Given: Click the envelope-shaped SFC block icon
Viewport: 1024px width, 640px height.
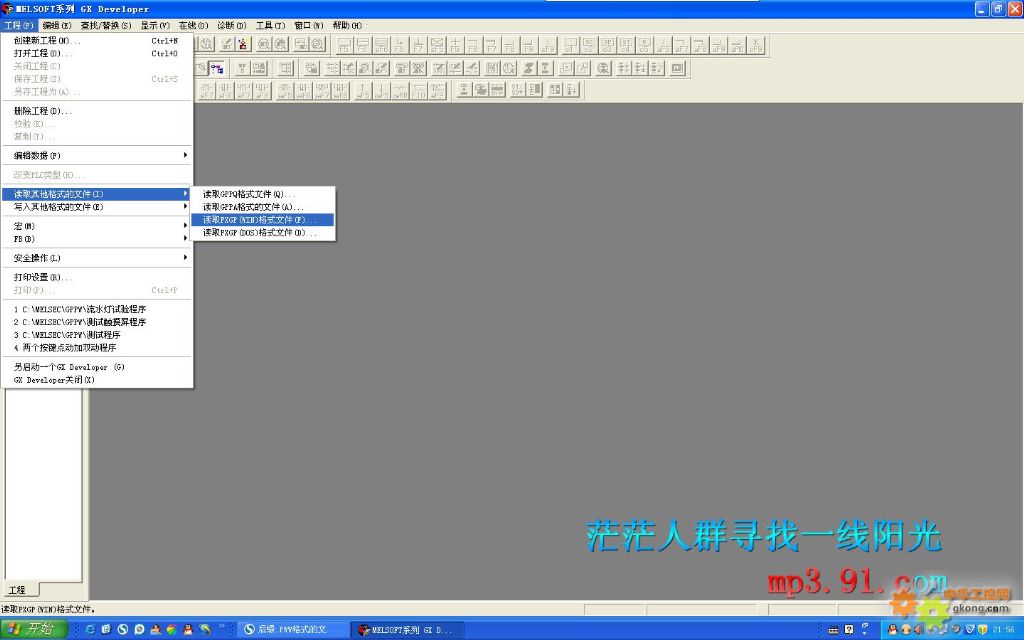Looking at the screenshot, I should 437,45.
